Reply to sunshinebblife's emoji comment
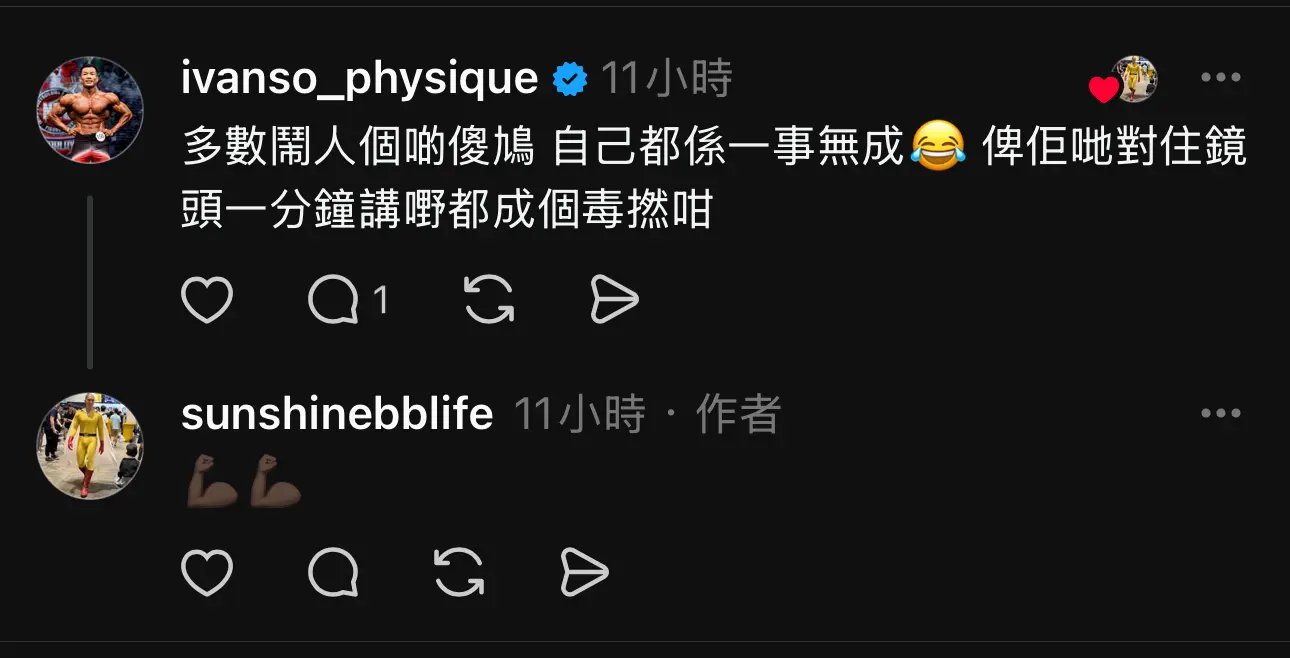This screenshot has width=1290, height=658. coord(333,573)
